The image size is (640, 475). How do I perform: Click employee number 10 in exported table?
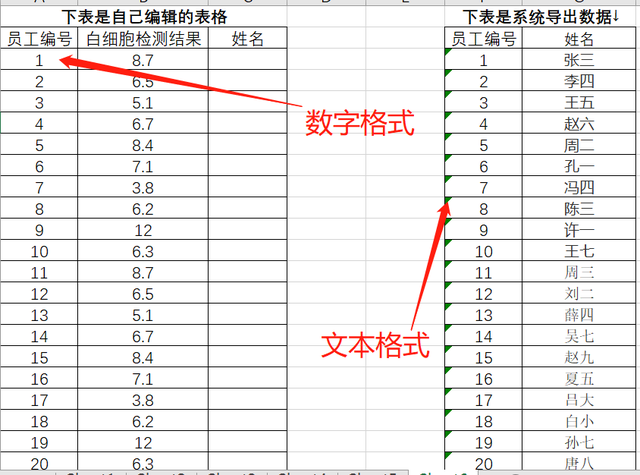tap(484, 251)
